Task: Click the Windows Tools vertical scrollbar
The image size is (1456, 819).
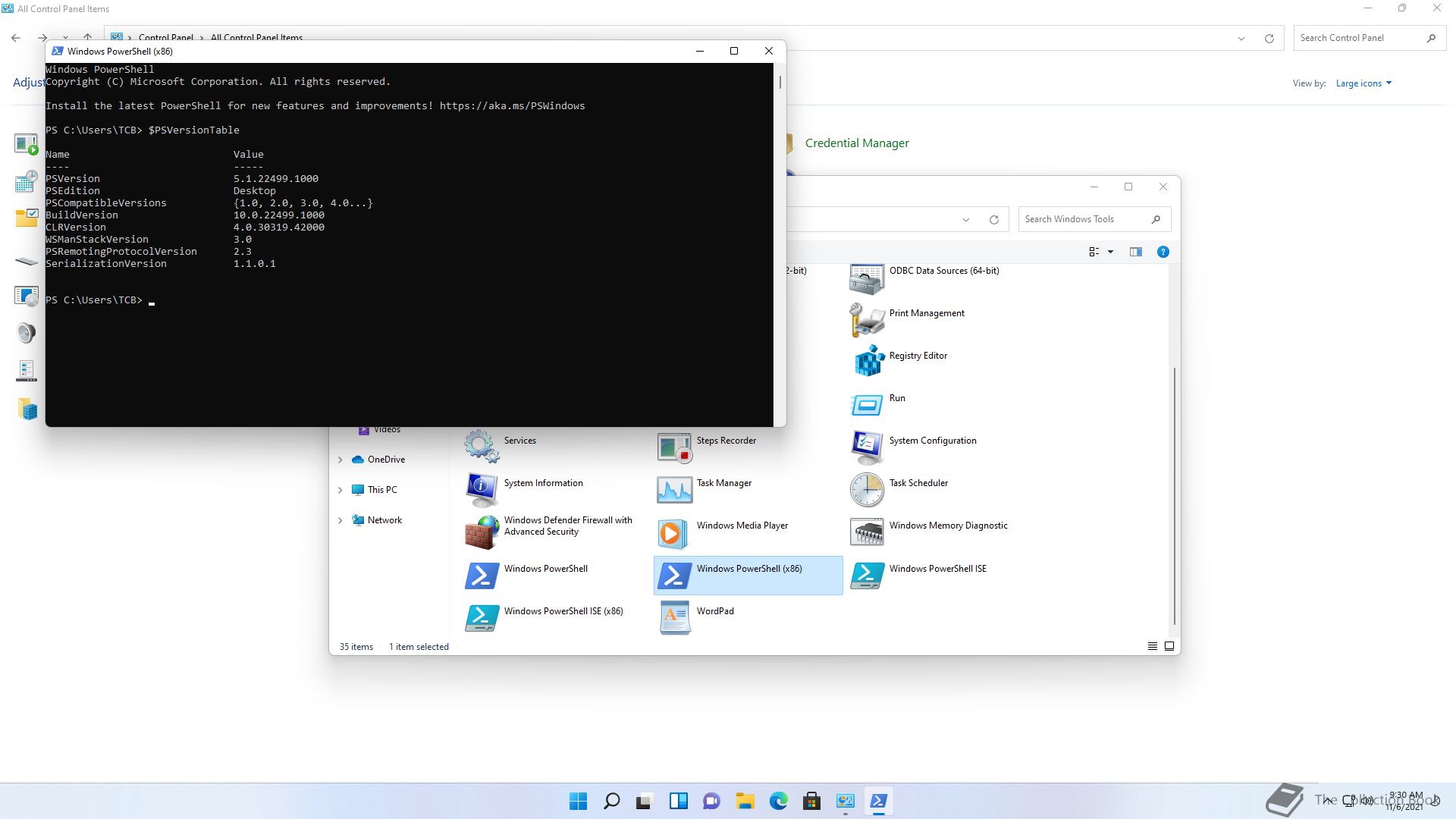Action: click(x=1175, y=497)
